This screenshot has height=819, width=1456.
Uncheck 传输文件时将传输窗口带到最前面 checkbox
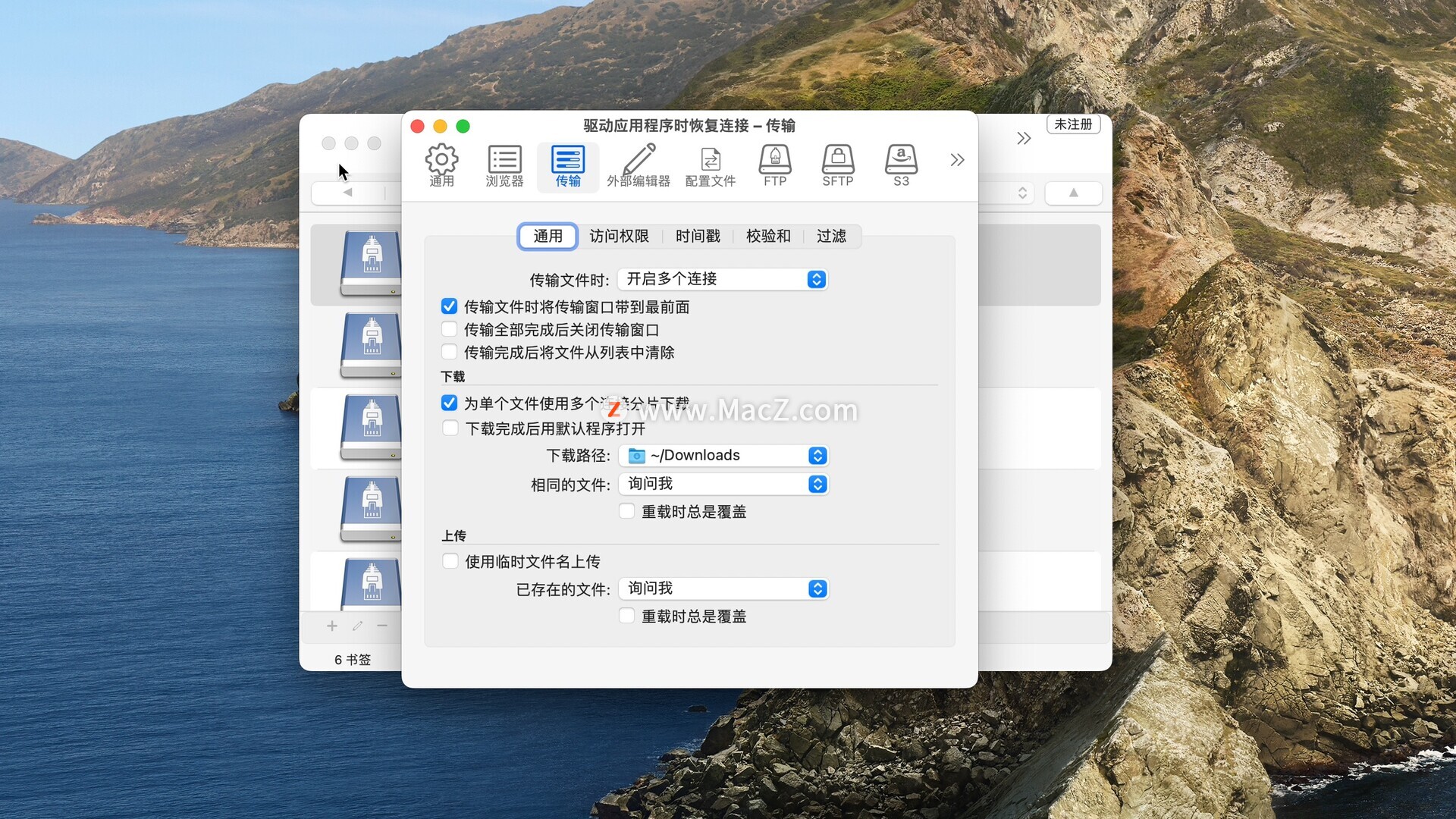tap(450, 306)
